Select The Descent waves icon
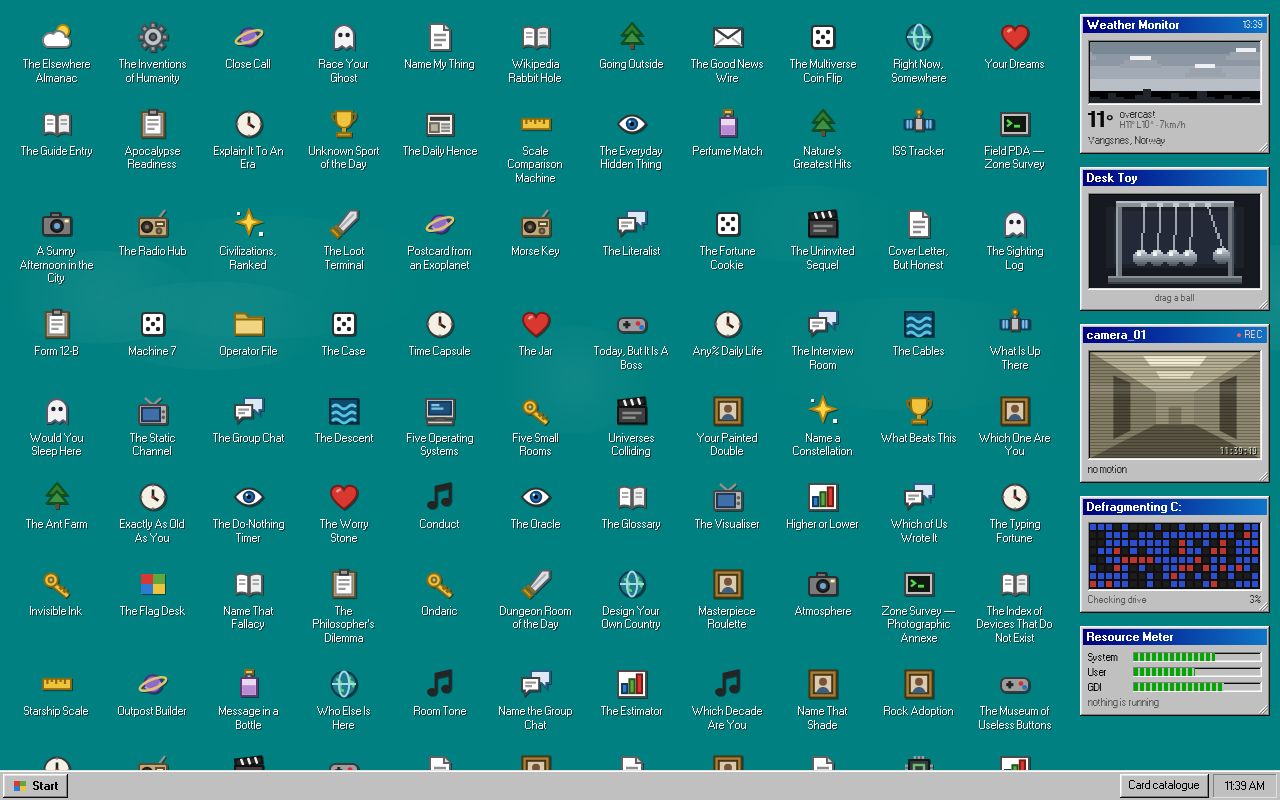The height and width of the screenshot is (800, 1280). click(344, 412)
